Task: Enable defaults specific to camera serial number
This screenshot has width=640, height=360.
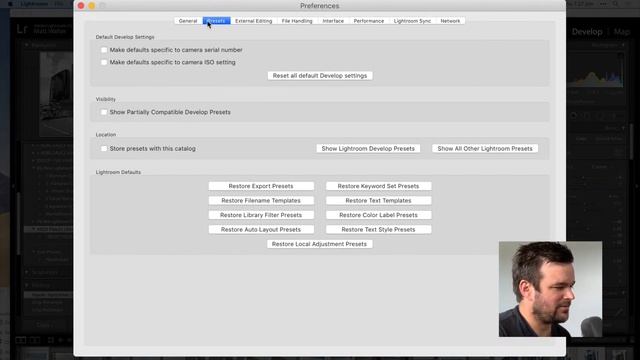Action: (x=104, y=50)
